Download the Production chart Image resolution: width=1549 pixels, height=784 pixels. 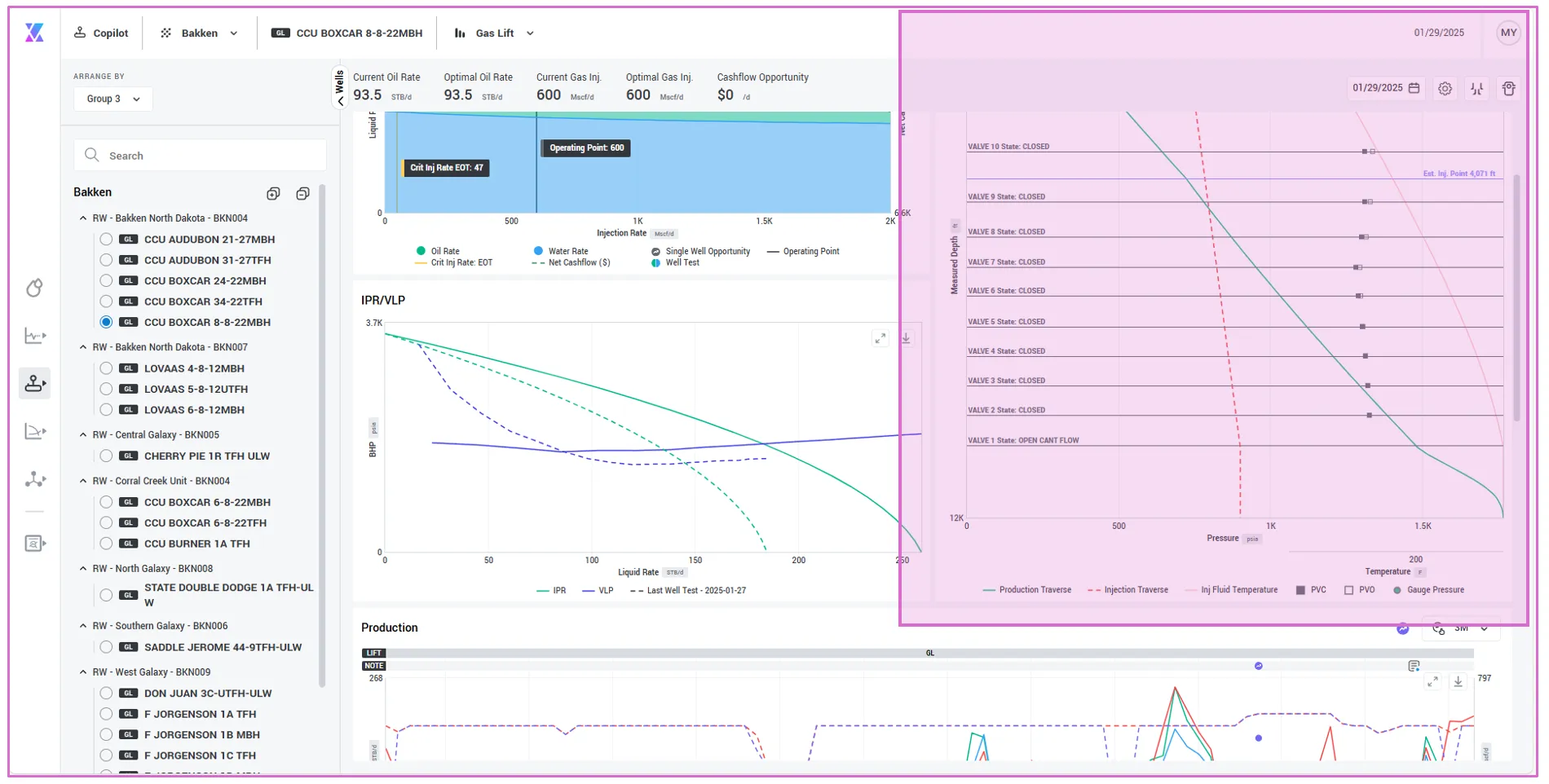pyautogui.click(x=1459, y=681)
